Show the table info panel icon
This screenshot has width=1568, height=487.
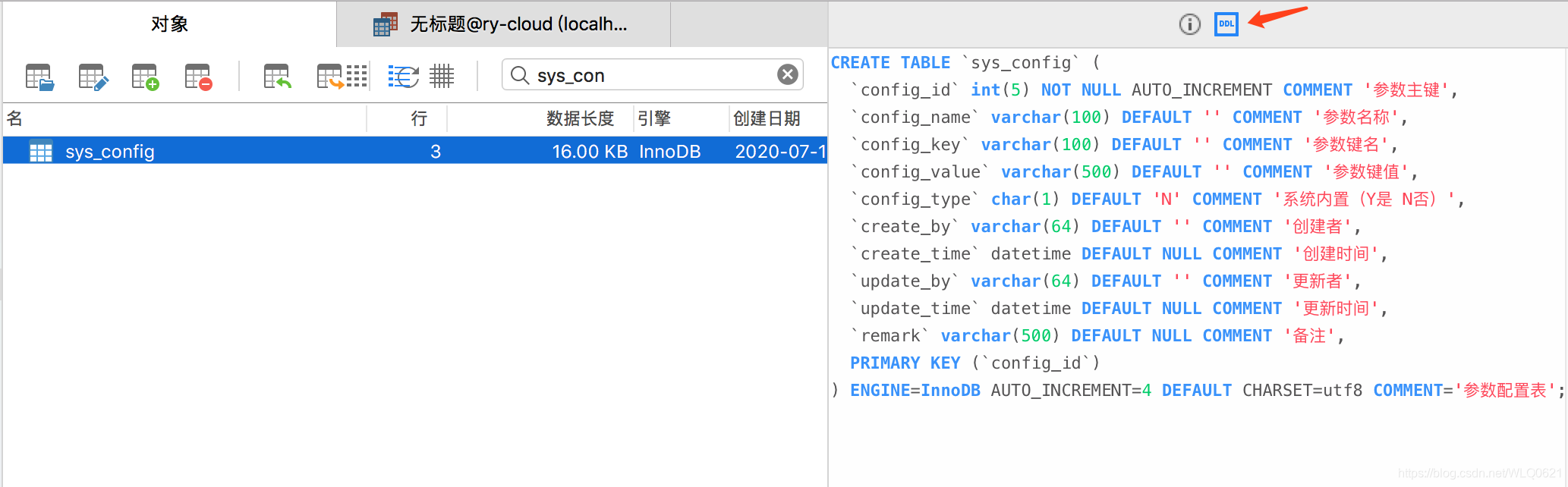tap(1189, 24)
